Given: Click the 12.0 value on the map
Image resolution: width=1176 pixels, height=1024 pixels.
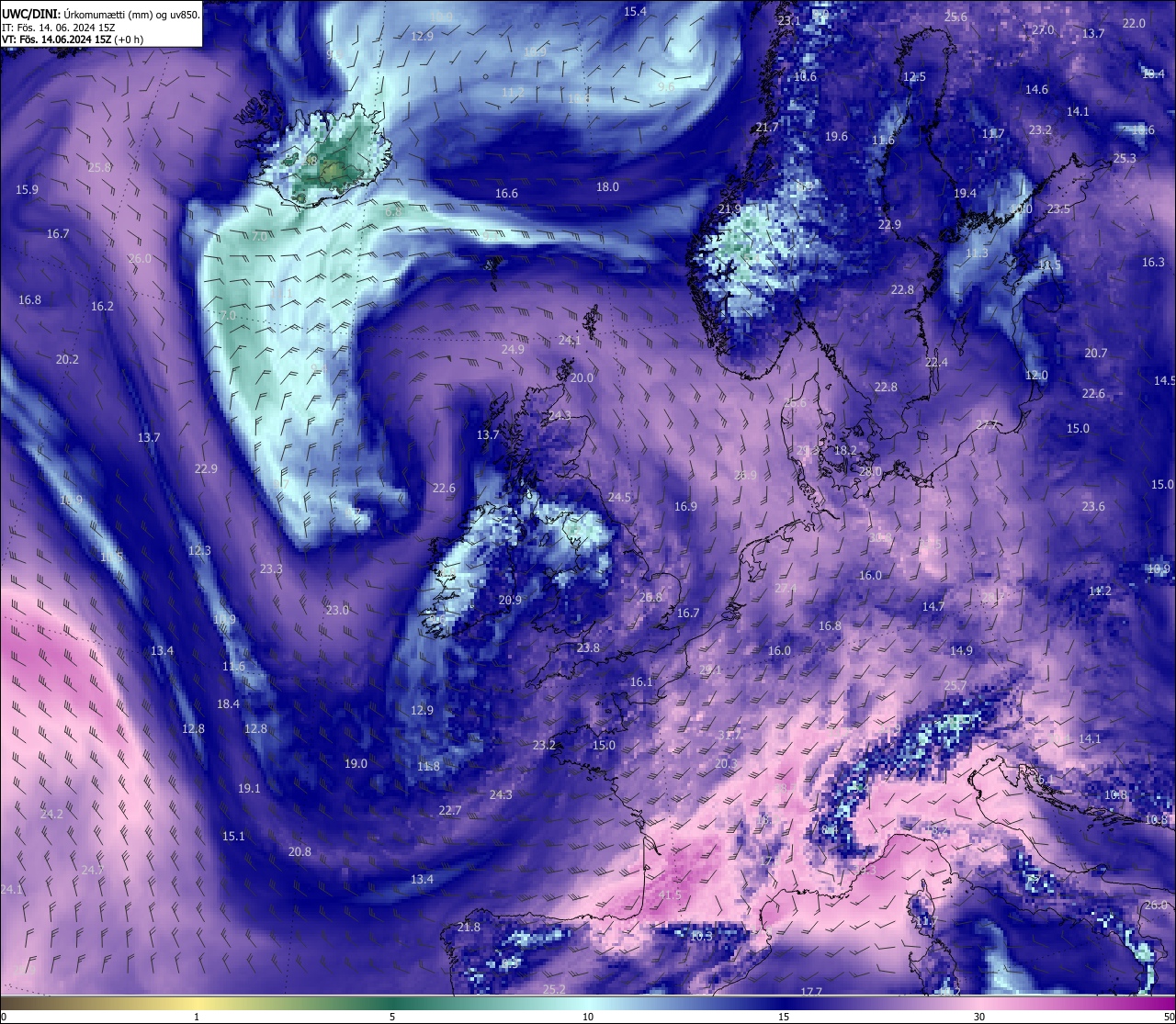Looking at the screenshot, I should [1036, 375].
